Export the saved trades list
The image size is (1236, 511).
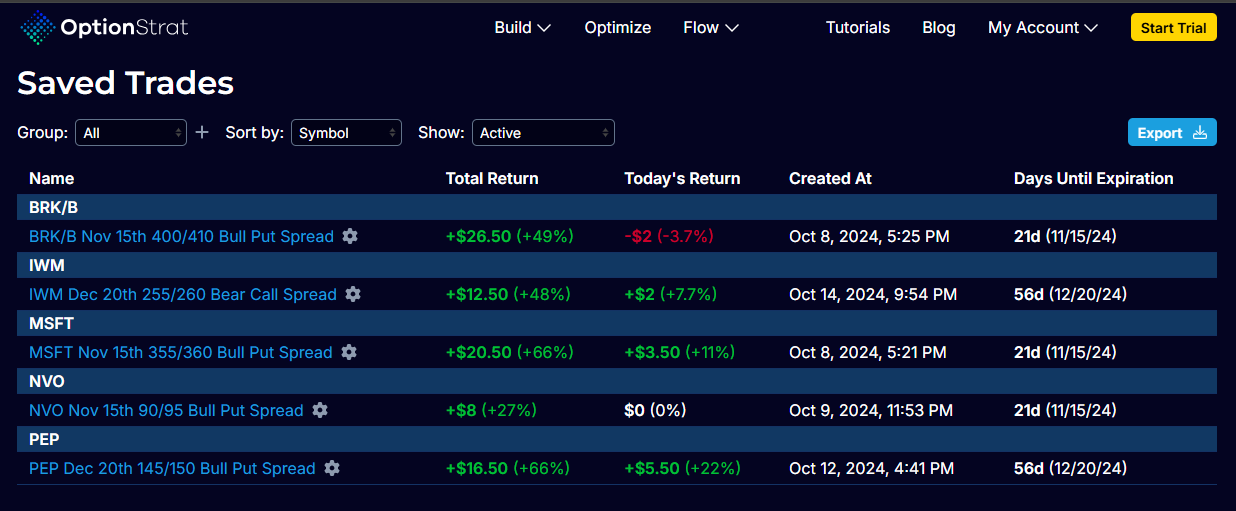pos(1172,133)
